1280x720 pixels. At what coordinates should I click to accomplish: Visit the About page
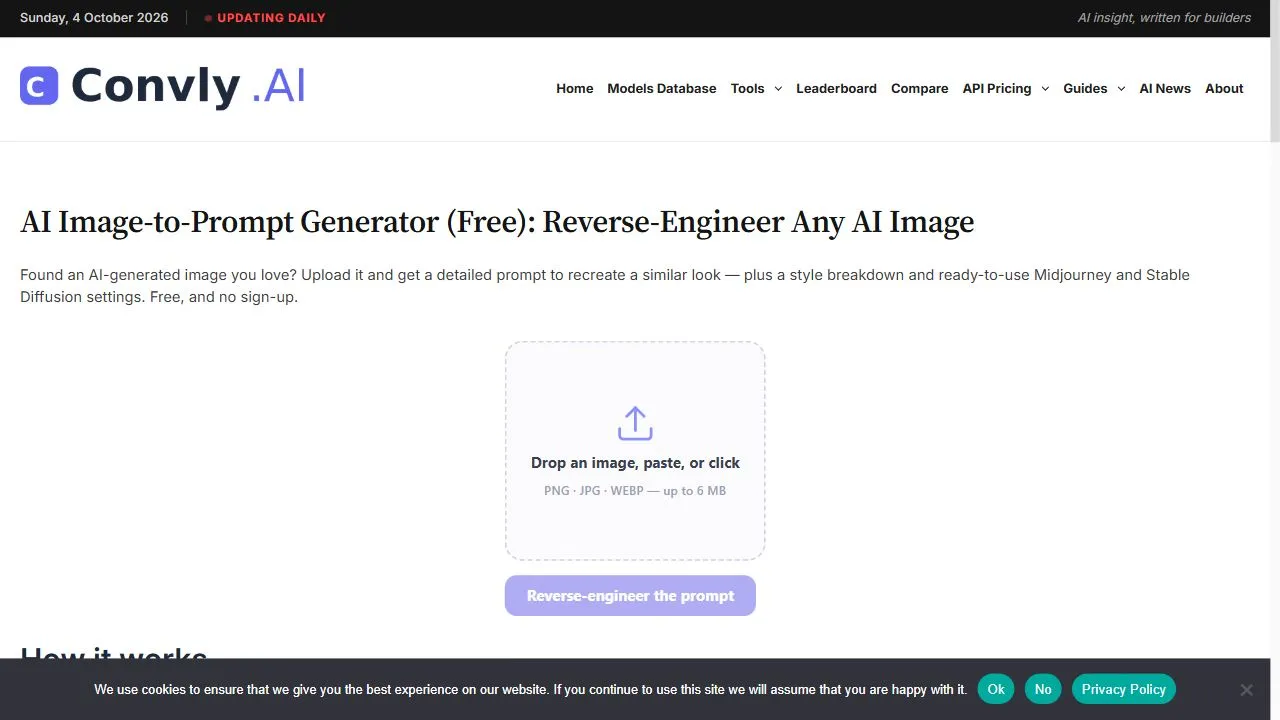pyautogui.click(x=1224, y=89)
